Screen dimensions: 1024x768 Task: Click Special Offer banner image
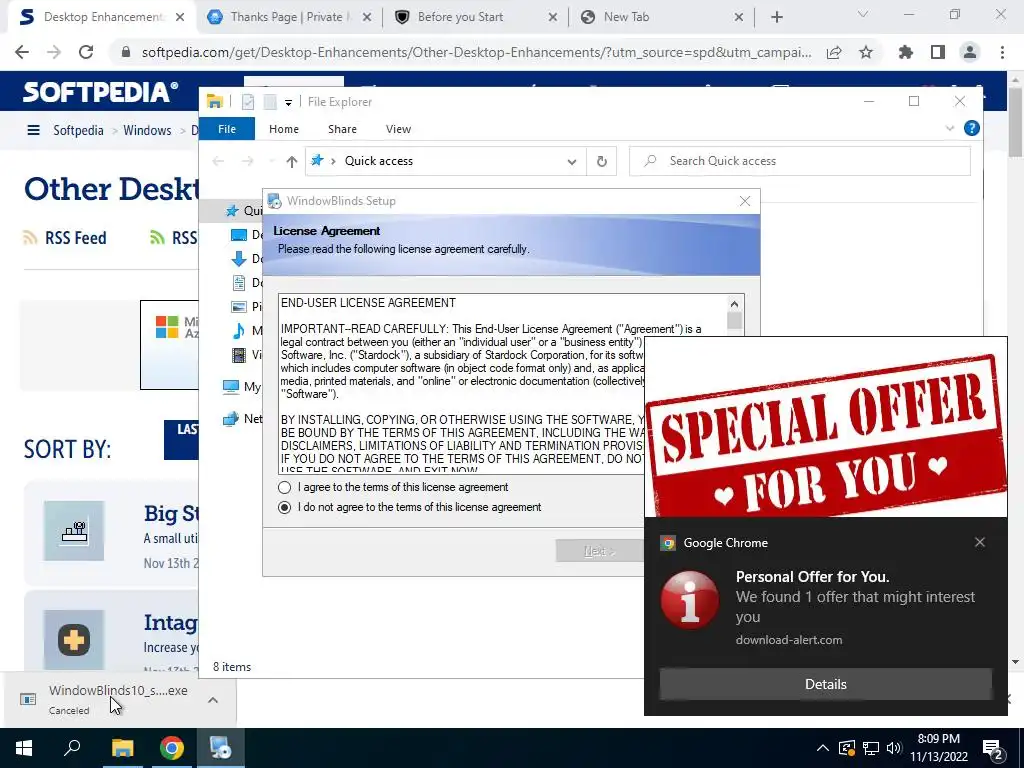tap(825, 427)
